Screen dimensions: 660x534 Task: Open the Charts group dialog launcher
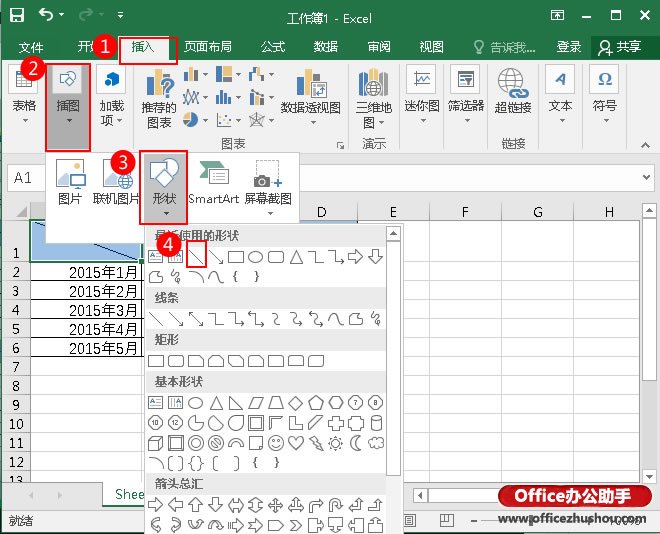coord(340,145)
